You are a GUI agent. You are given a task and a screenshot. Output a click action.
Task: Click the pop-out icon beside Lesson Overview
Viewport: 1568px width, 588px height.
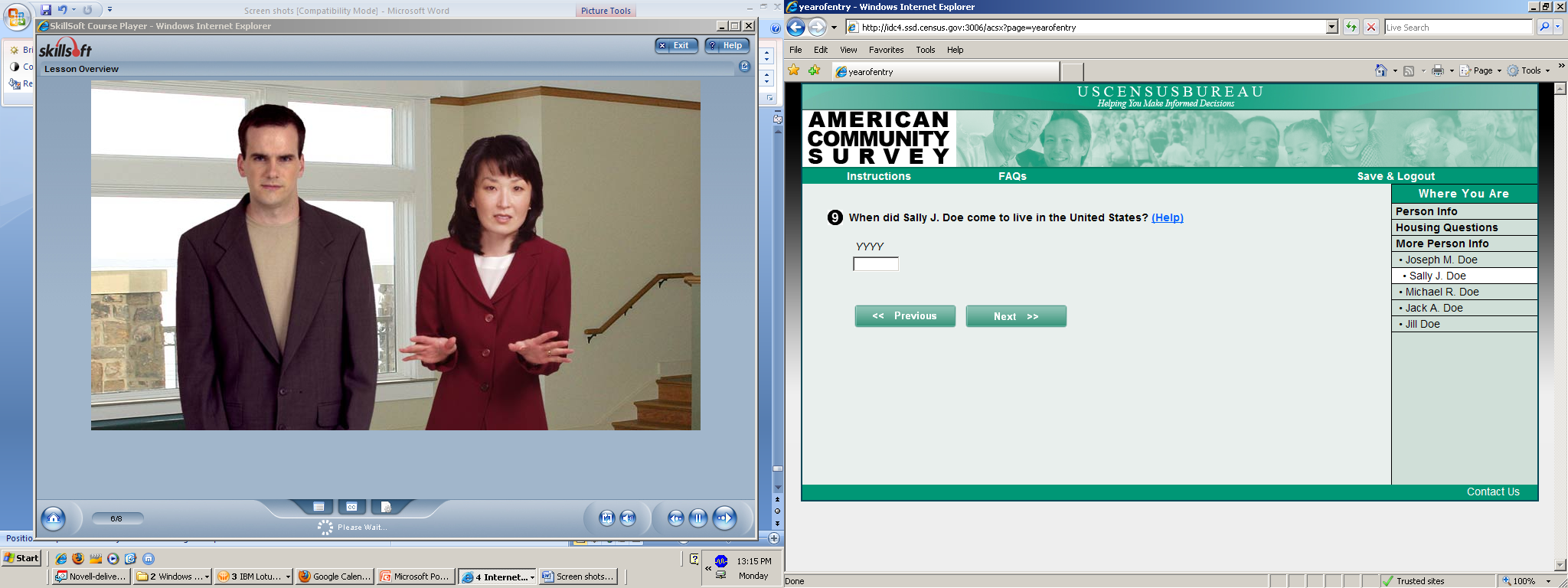pos(744,67)
